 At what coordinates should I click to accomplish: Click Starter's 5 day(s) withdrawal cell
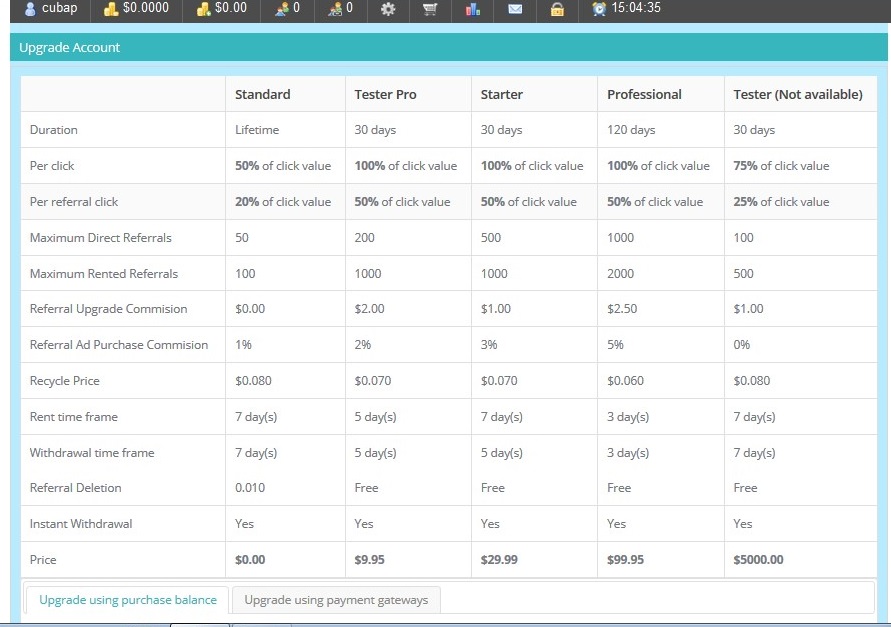coord(502,452)
